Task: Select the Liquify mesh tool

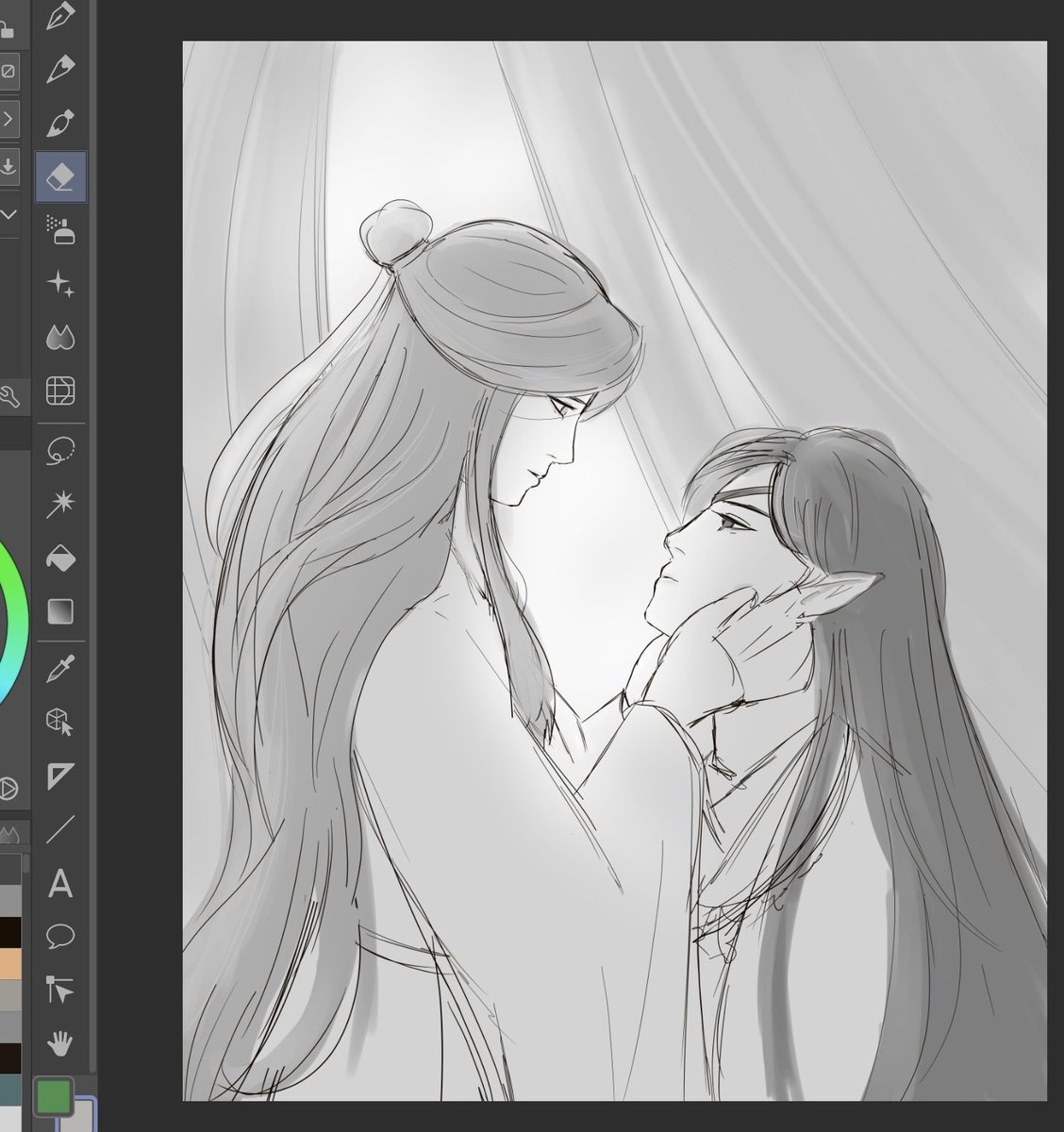Action: coord(60,391)
